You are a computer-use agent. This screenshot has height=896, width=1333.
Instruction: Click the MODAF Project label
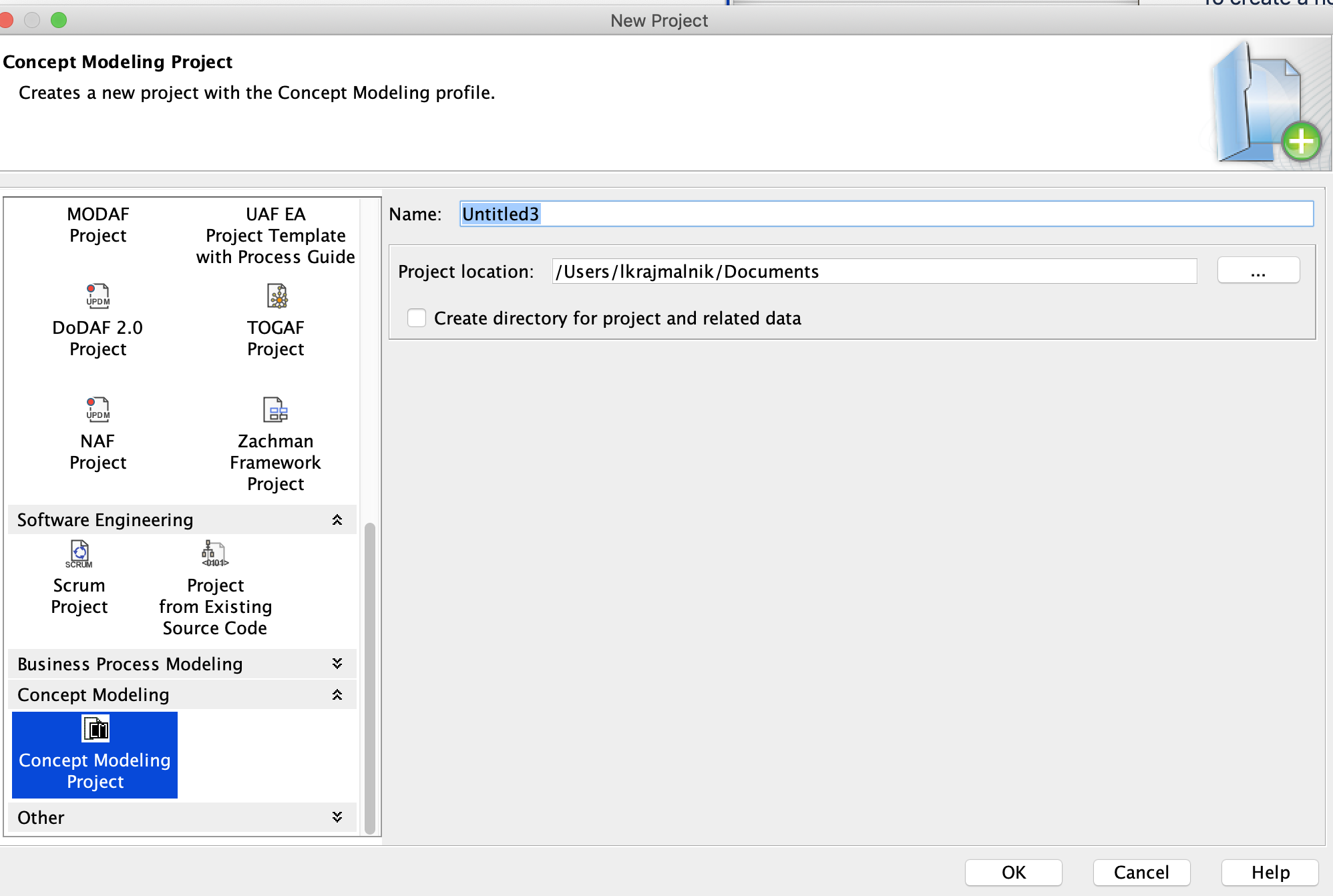98,225
